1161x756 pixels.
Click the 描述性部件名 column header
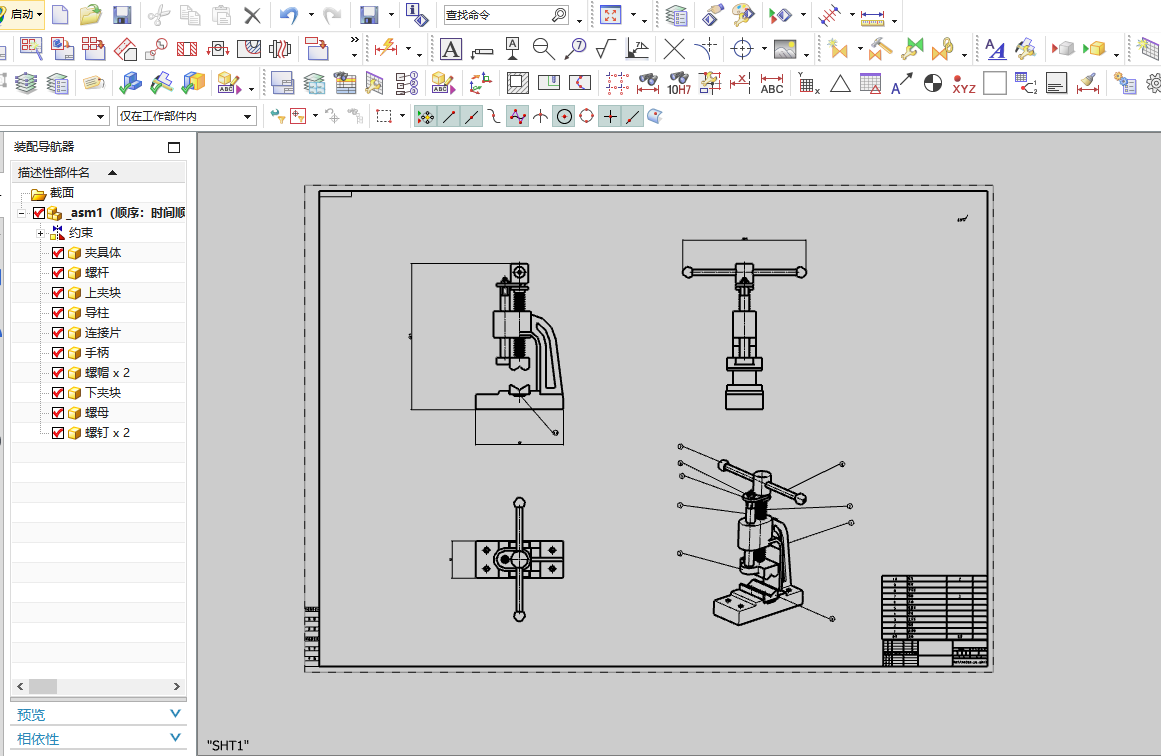pyautogui.click(x=98, y=172)
